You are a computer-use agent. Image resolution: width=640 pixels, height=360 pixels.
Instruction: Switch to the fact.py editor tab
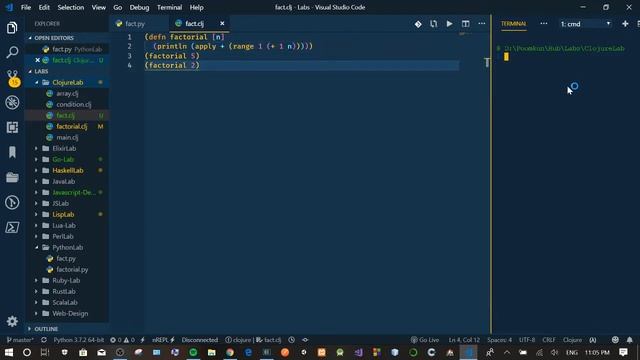[135, 24]
